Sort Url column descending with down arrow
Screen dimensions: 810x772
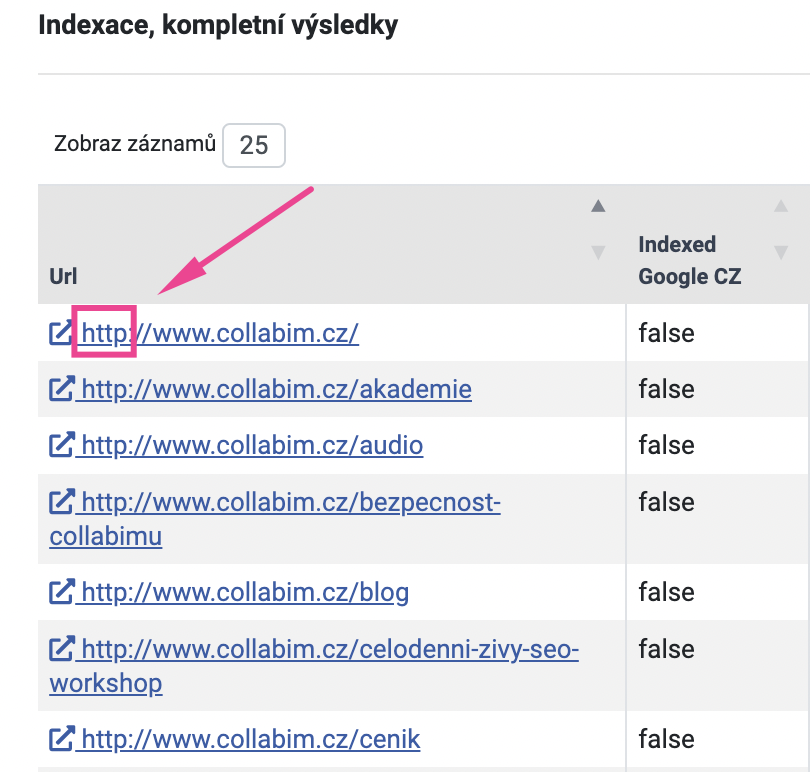coord(598,252)
